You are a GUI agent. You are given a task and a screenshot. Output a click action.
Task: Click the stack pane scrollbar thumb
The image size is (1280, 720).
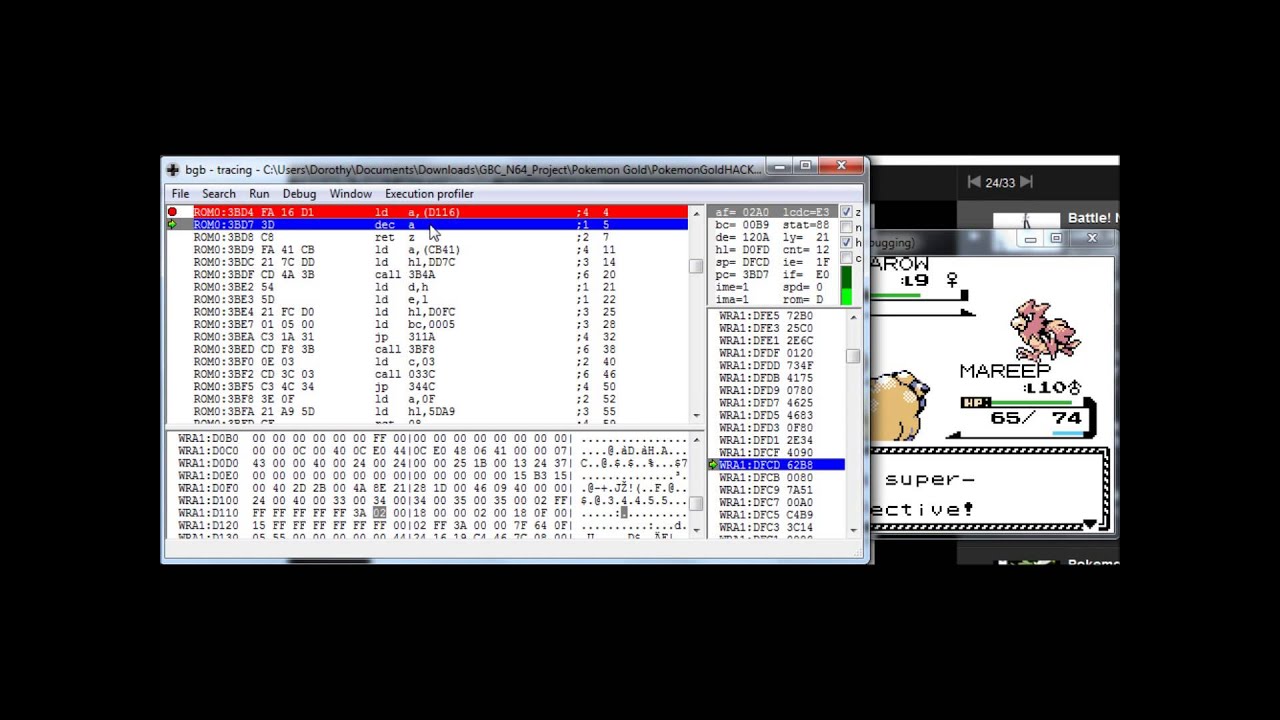(853, 356)
